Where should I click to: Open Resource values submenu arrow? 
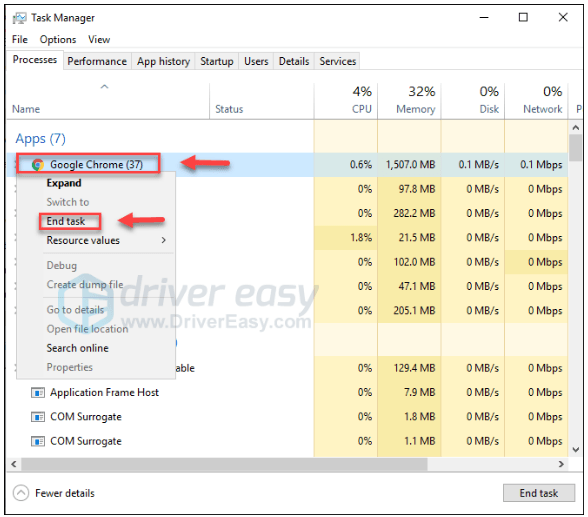tap(164, 240)
